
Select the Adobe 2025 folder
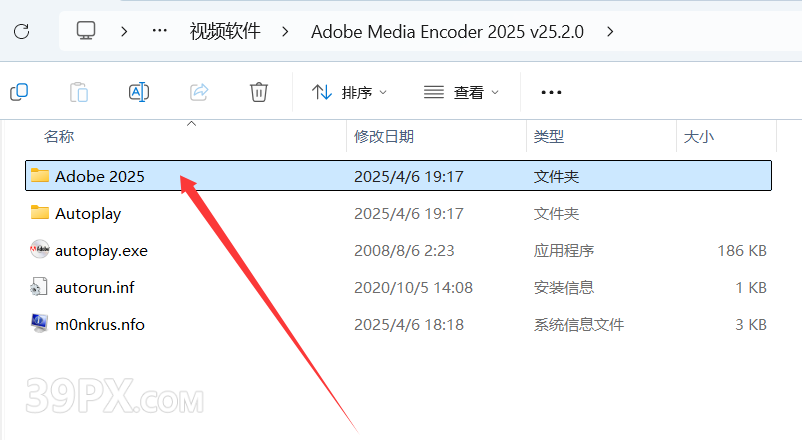point(398,176)
